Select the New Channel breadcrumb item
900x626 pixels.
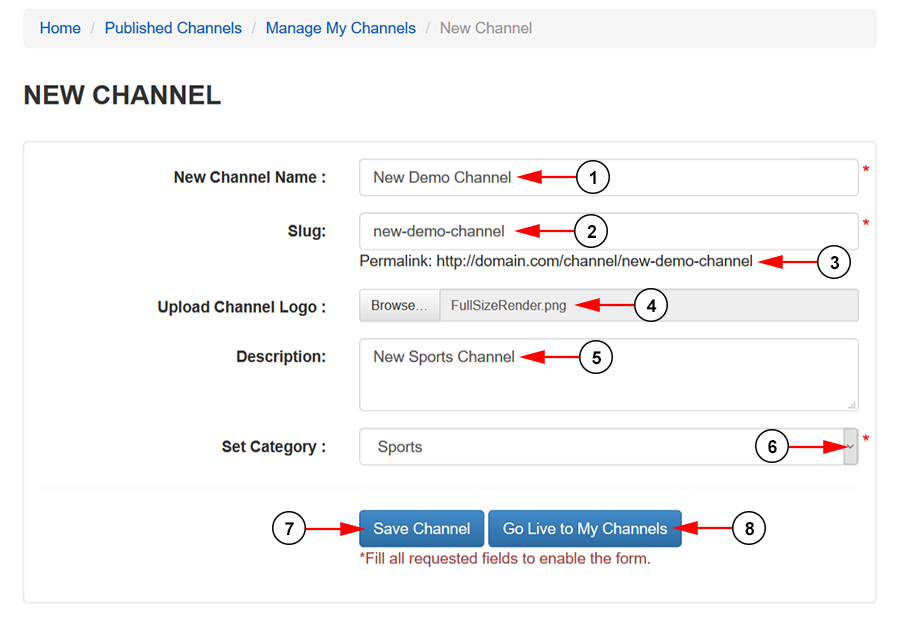point(486,28)
